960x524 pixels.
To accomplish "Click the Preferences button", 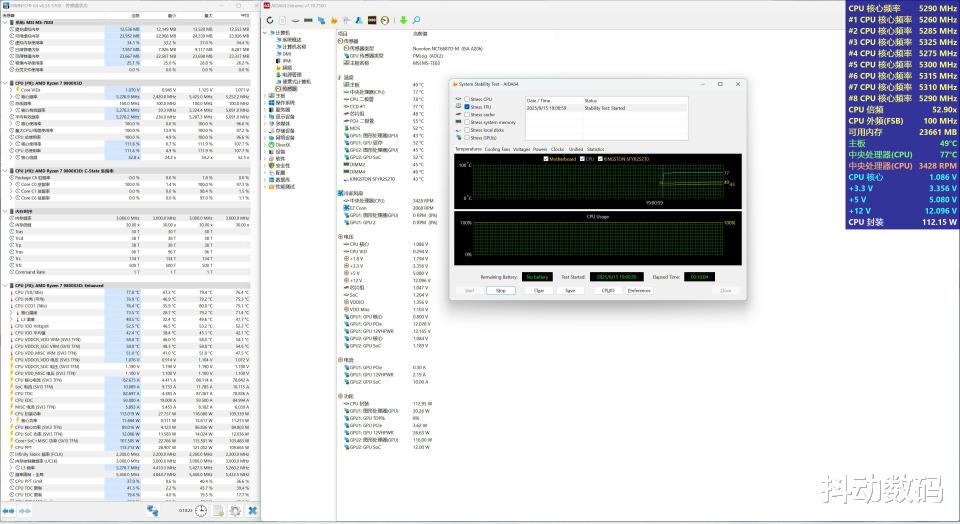I will click(x=639, y=290).
